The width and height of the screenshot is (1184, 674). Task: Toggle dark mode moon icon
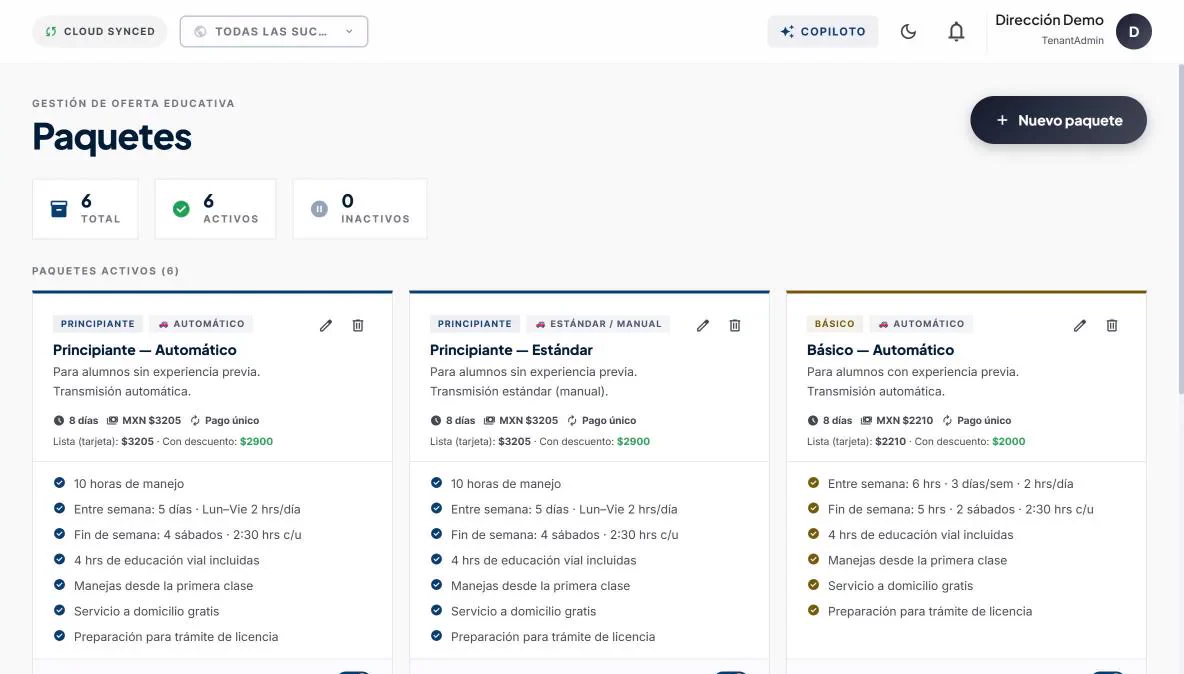click(908, 32)
